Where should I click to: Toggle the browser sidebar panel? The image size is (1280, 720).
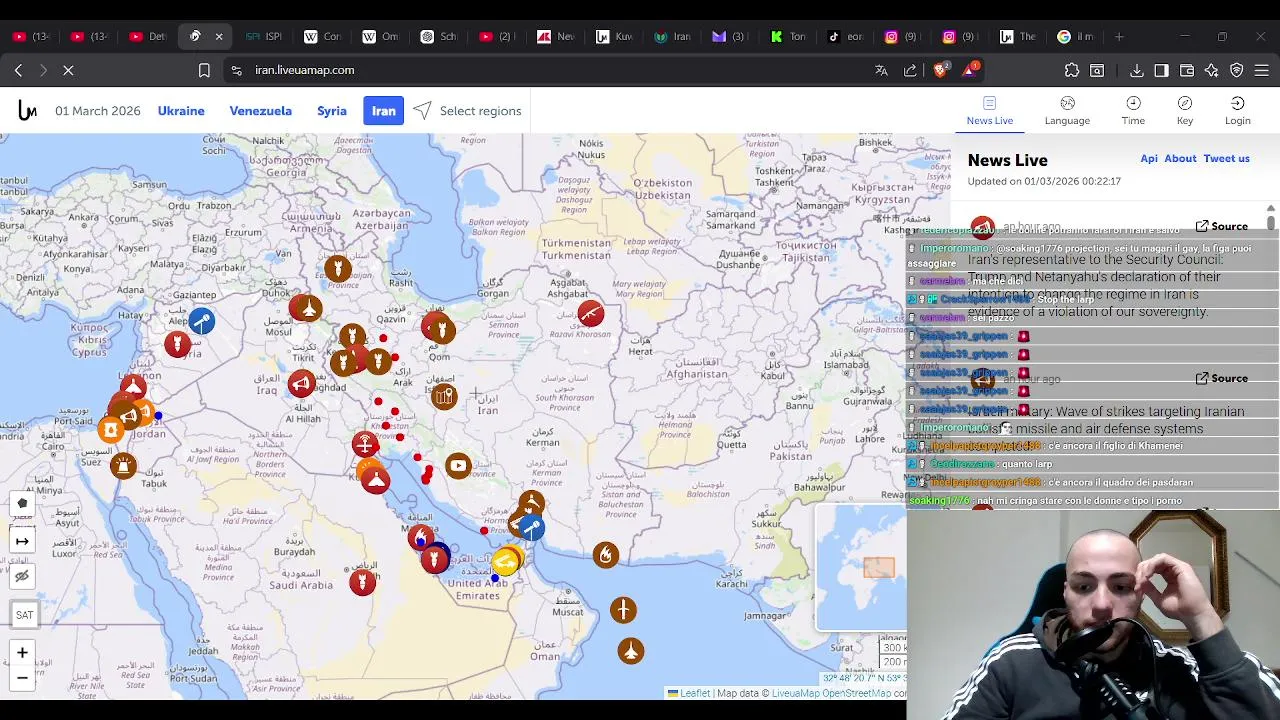click(x=1161, y=70)
